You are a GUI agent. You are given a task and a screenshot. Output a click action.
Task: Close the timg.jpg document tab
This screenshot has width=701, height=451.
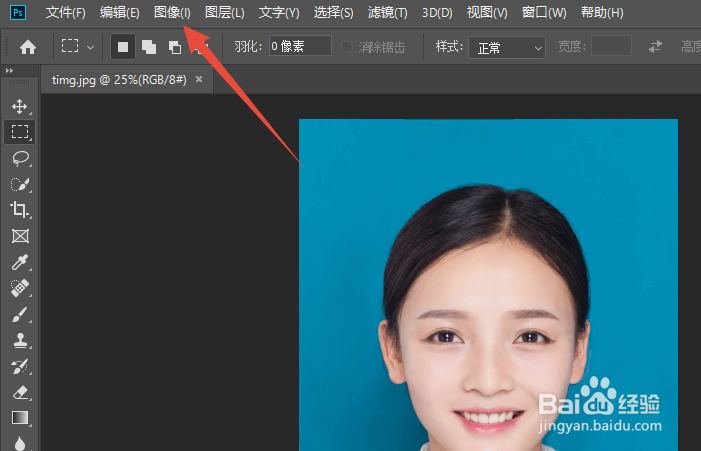click(x=199, y=79)
